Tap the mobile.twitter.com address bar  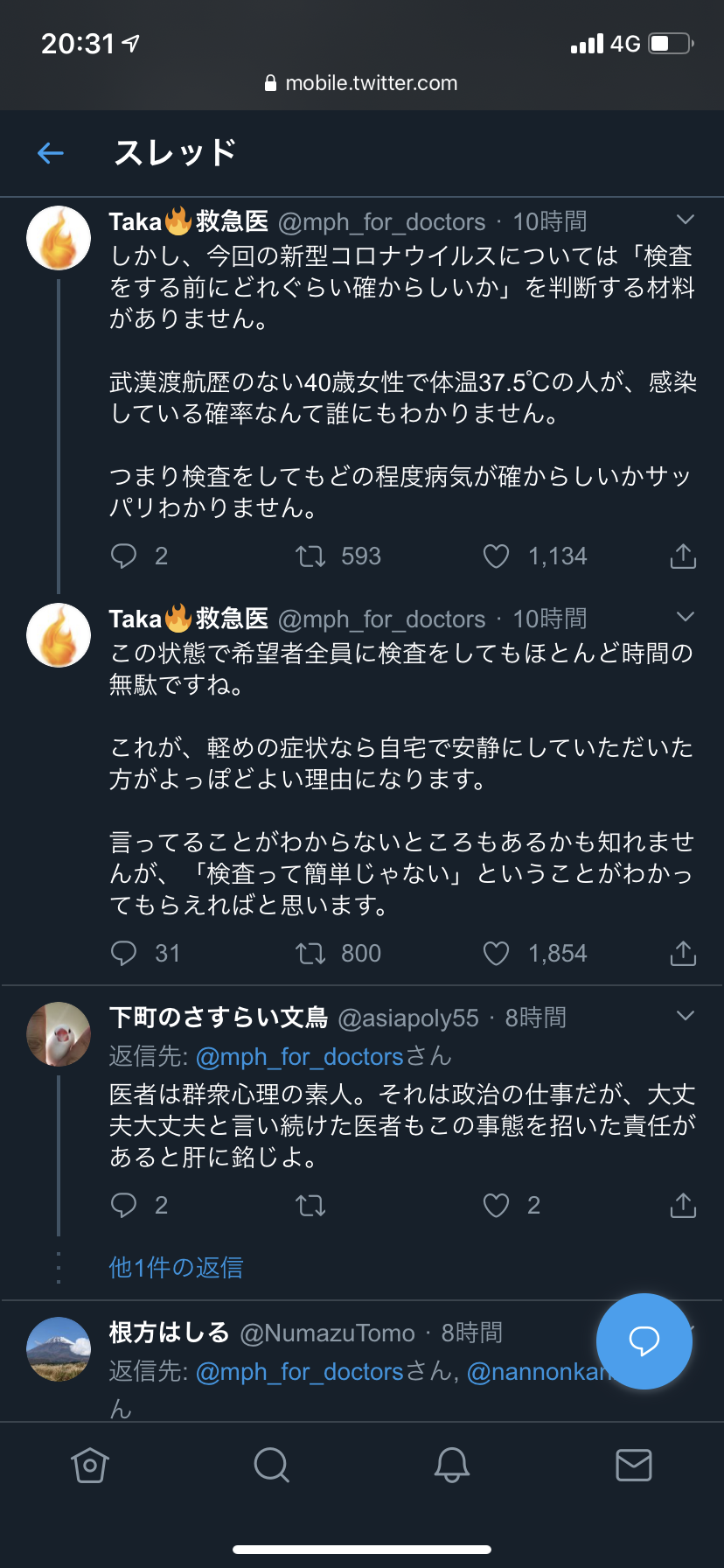362,83
